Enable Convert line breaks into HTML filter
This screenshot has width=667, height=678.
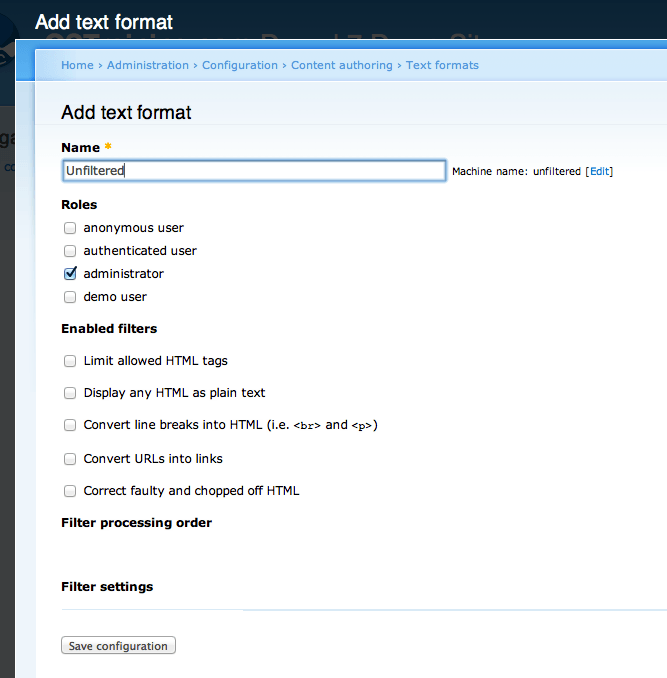pyautogui.click(x=70, y=425)
